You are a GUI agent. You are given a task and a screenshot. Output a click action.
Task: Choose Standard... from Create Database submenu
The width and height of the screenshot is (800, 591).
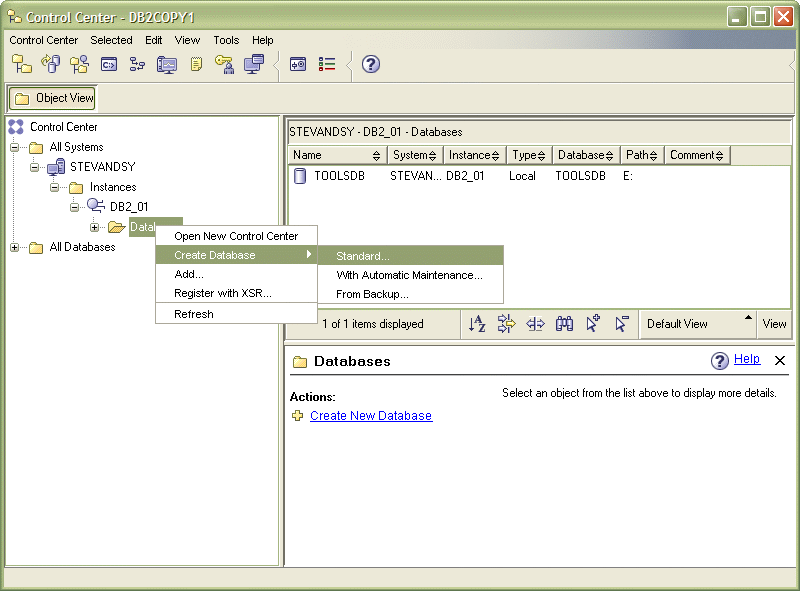[411, 256]
